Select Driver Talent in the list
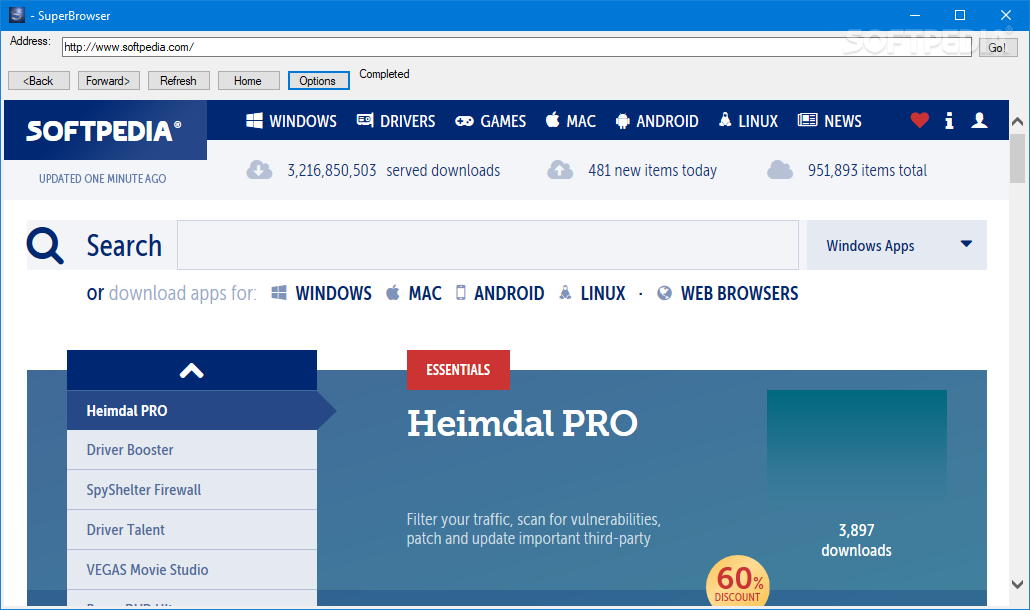Image resolution: width=1030 pixels, height=610 pixels. (x=192, y=530)
